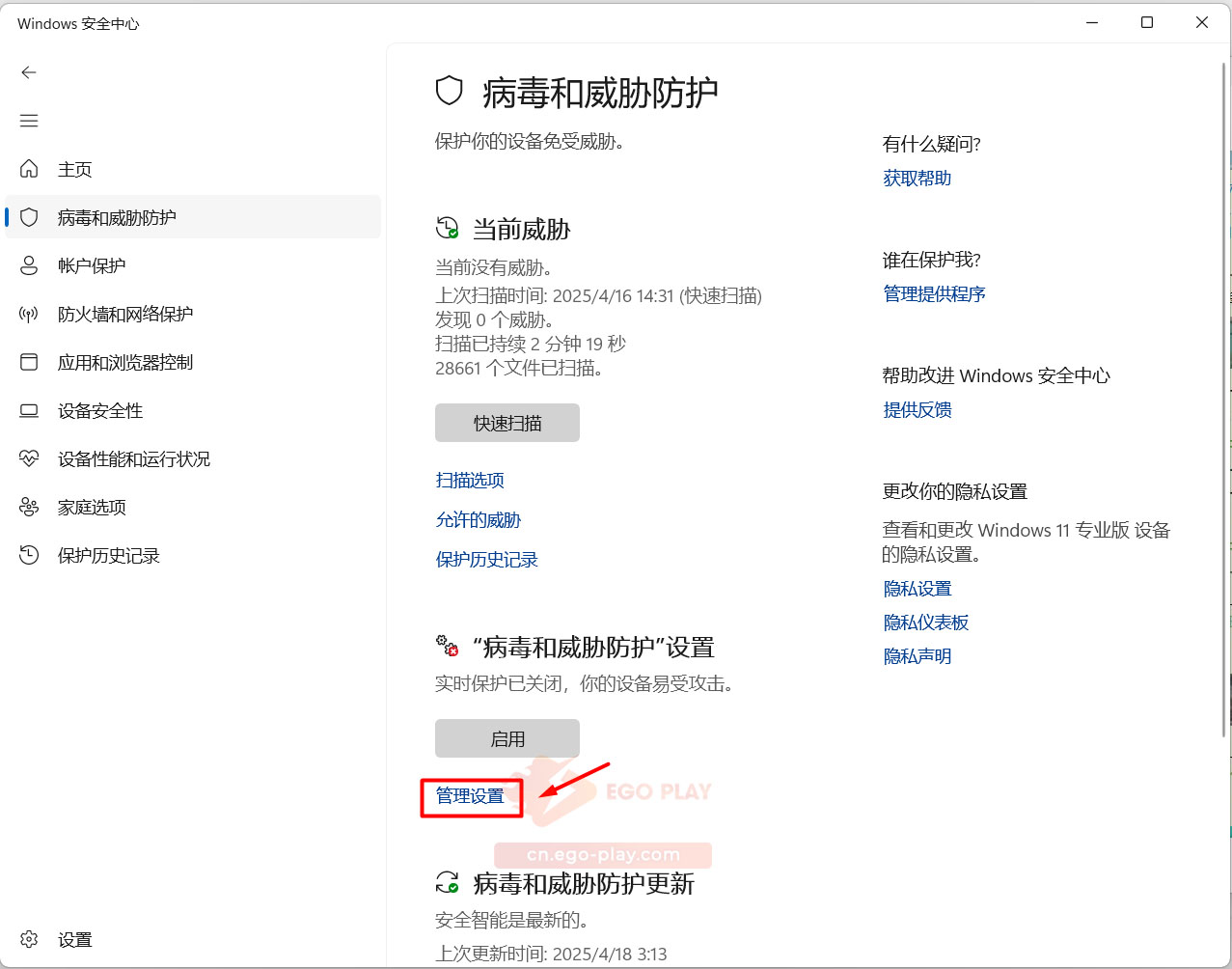
Task: Go to 防火墙和网络保护
Action: [193, 314]
